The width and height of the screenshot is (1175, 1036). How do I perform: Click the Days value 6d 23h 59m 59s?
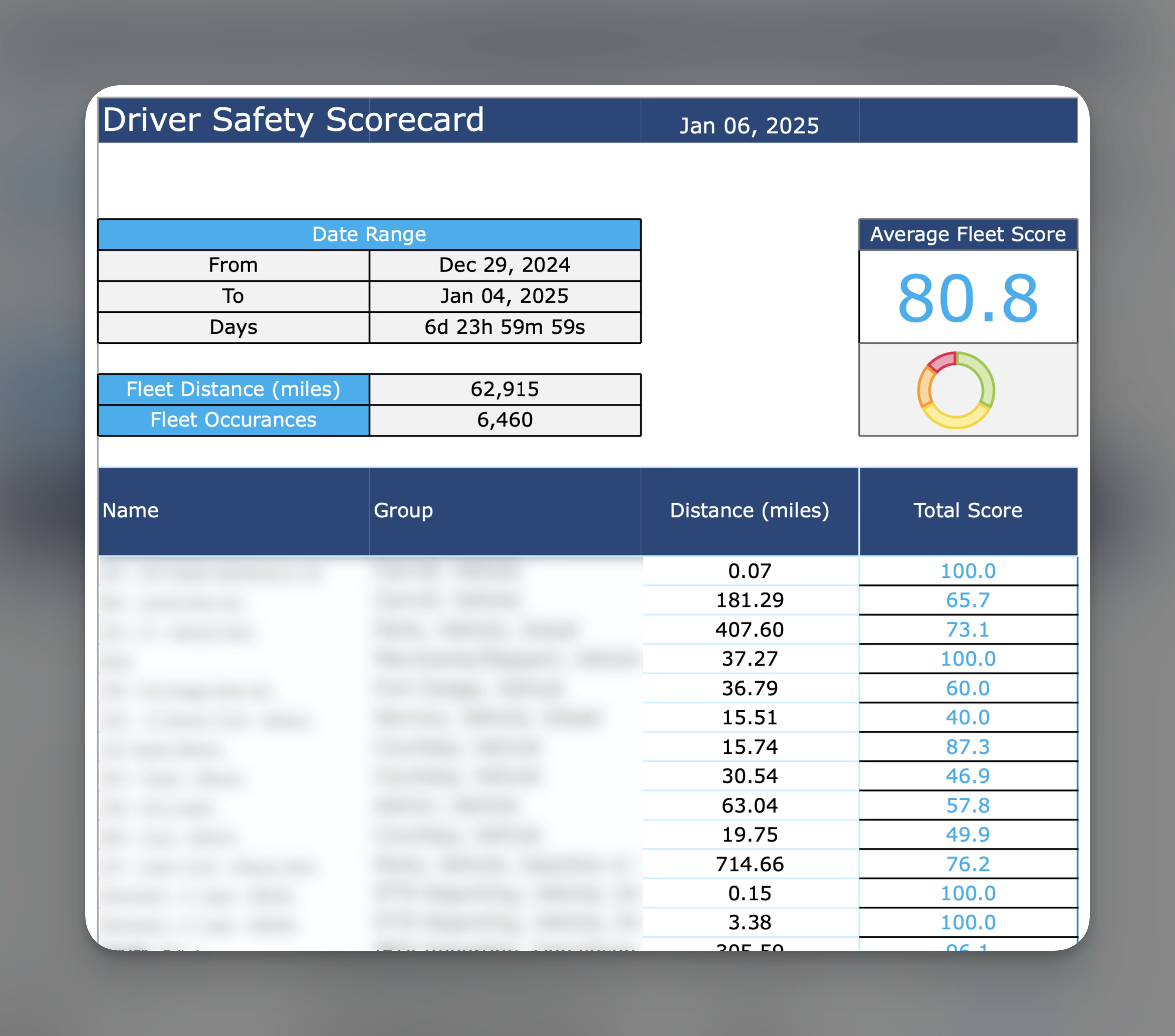point(504,327)
